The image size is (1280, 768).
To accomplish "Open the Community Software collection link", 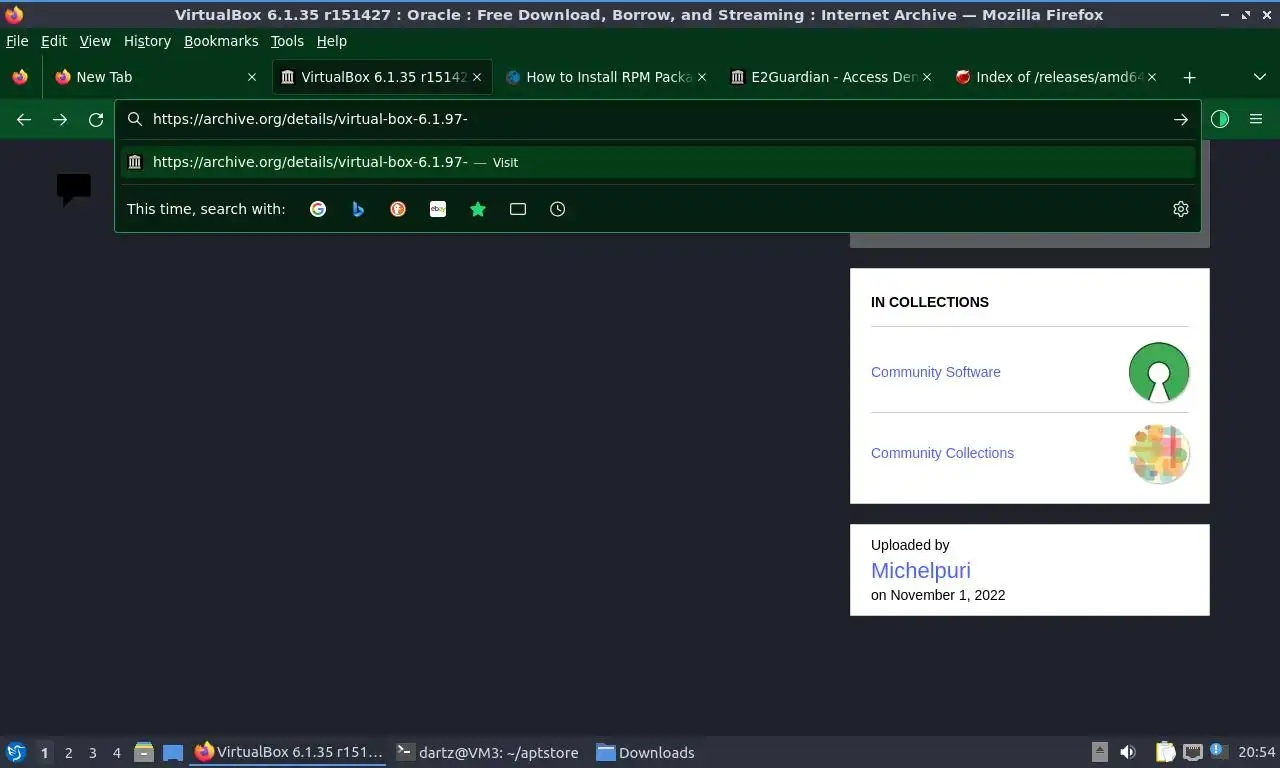I will [x=935, y=372].
